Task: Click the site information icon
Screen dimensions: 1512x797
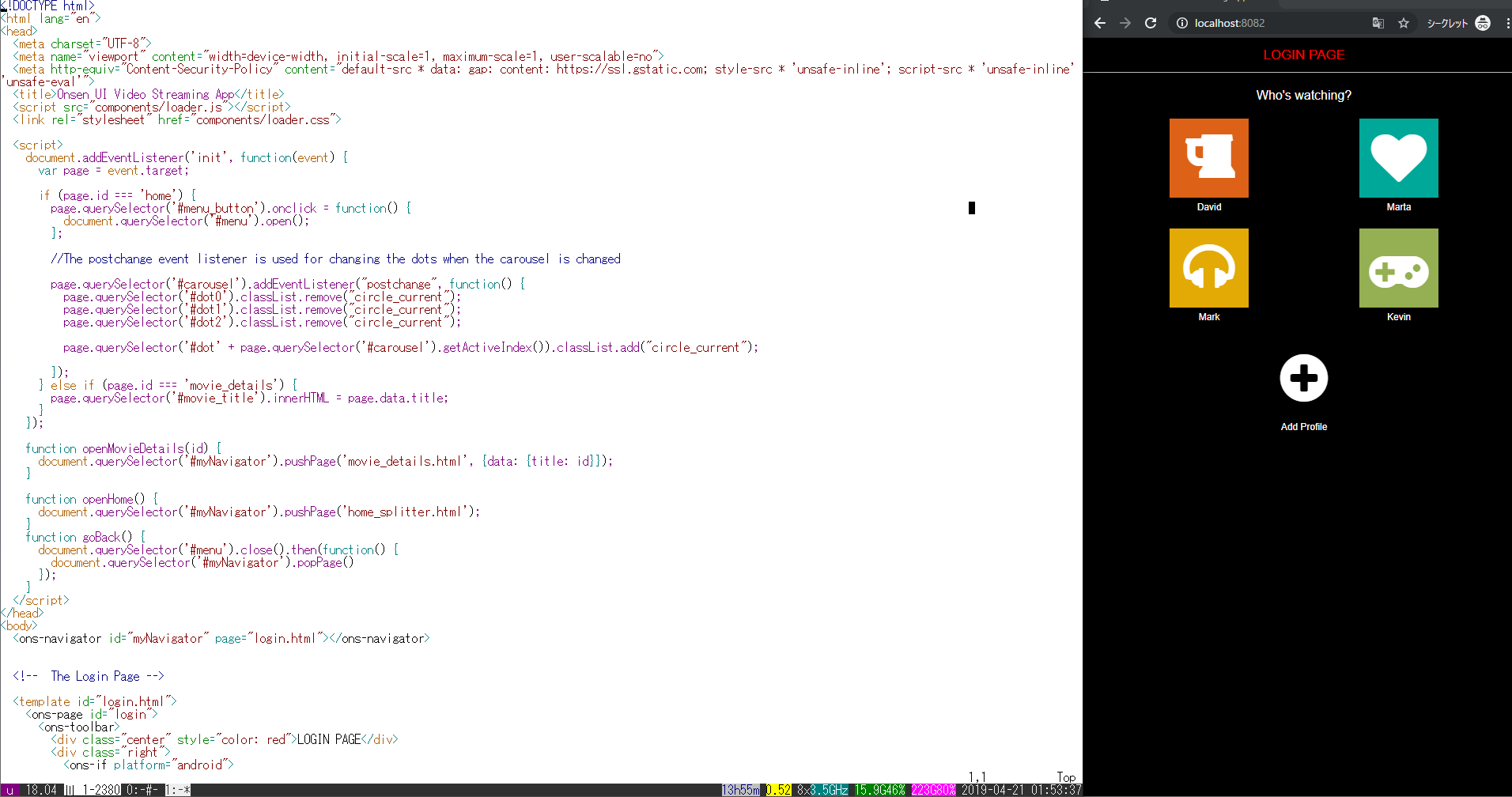Action: click(1181, 23)
